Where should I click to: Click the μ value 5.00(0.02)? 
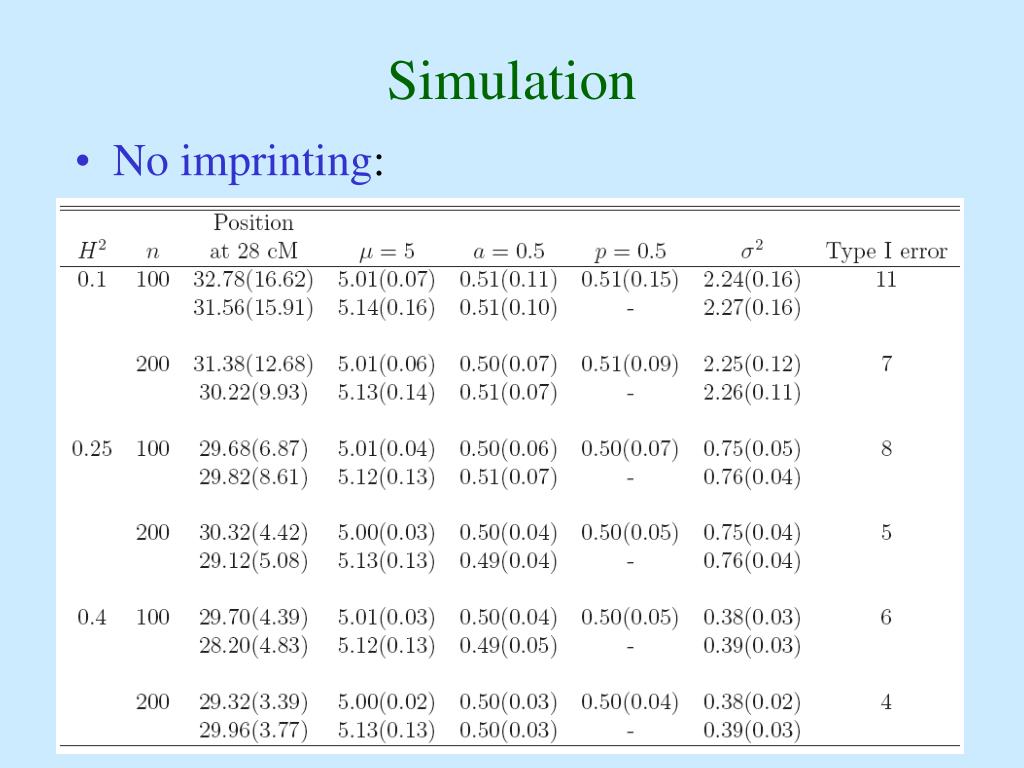(387, 702)
